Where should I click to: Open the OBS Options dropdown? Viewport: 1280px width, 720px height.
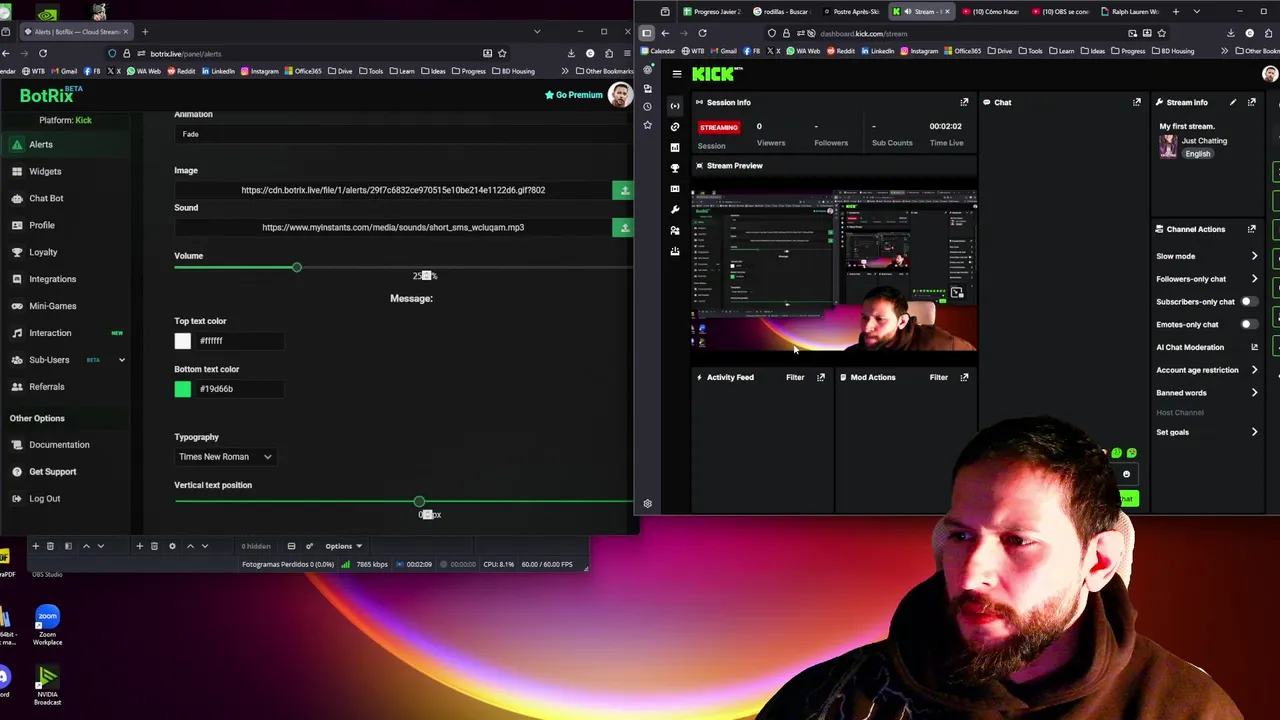click(343, 546)
